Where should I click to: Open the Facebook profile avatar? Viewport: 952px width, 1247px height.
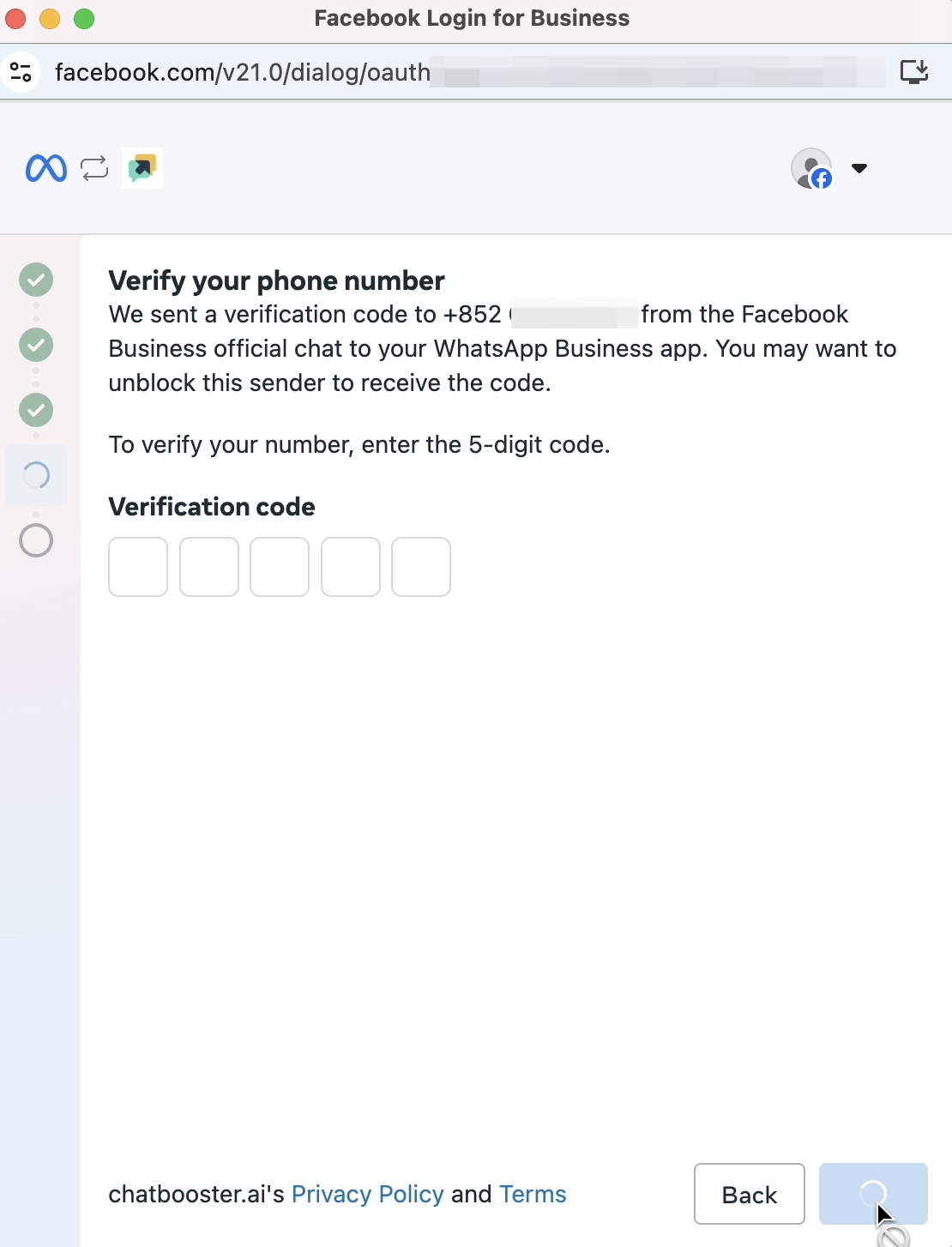812,168
